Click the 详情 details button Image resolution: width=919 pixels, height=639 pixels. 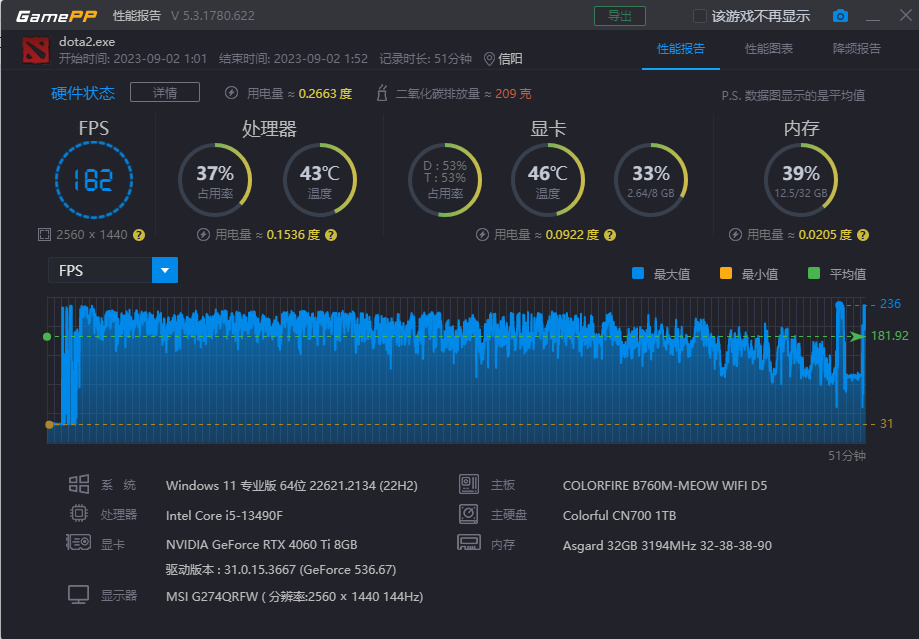click(x=165, y=93)
